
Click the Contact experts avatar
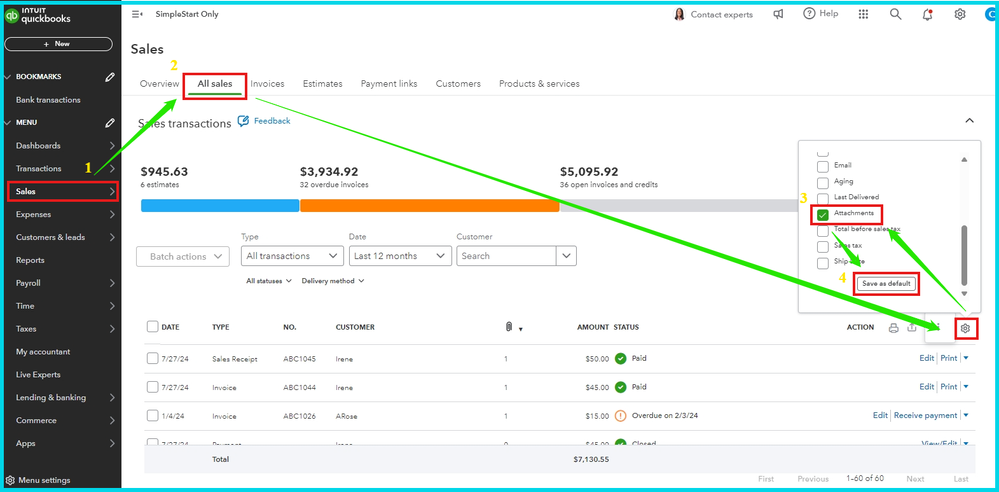679,14
